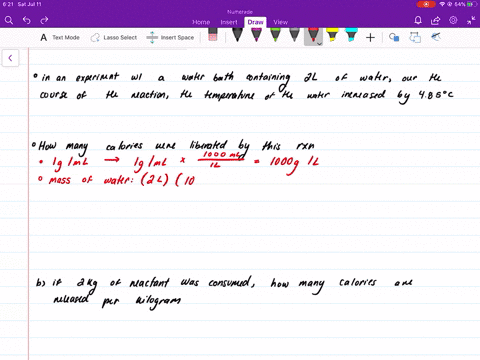Pick the green pen

(275, 35)
